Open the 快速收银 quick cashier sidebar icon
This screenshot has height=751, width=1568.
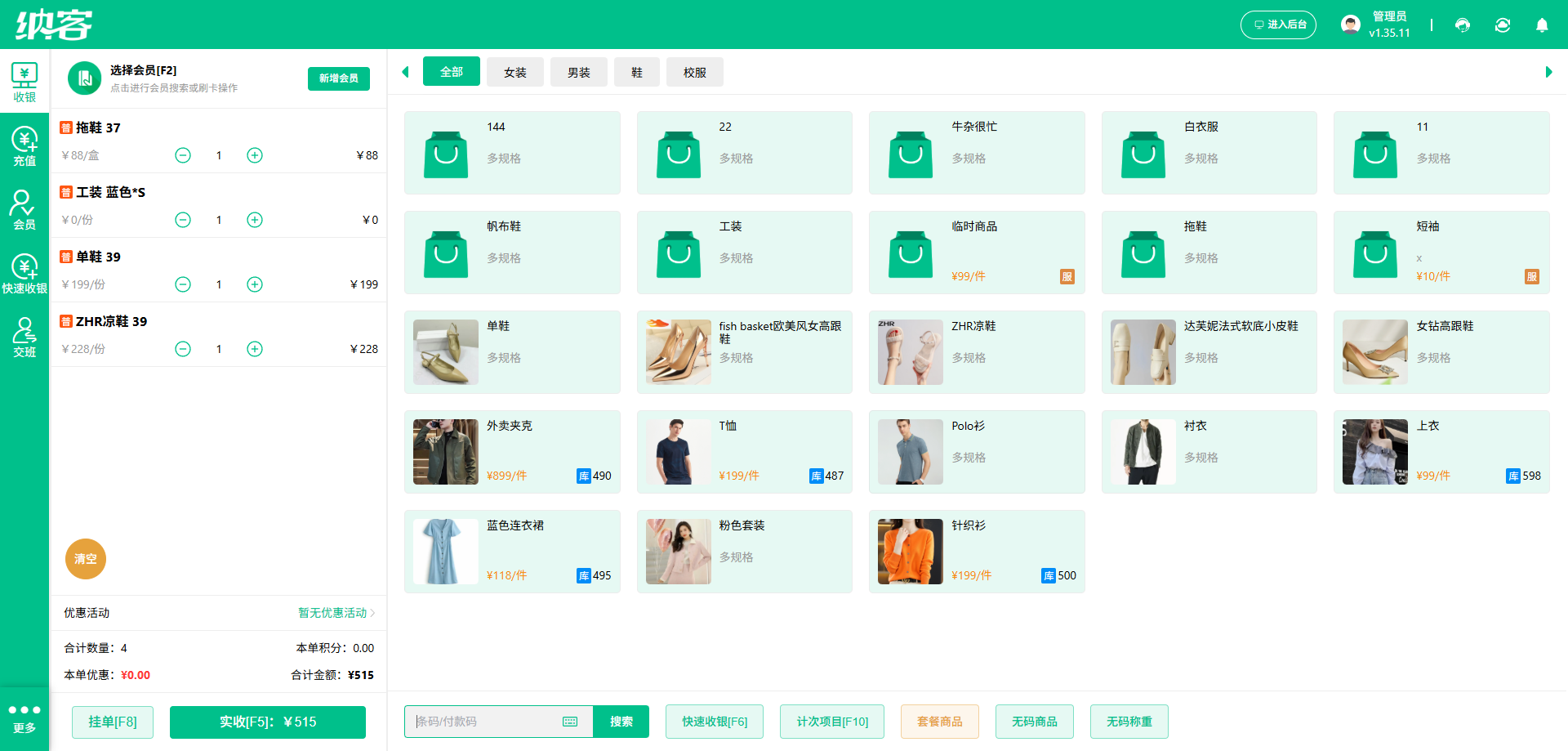tap(24, 274)
